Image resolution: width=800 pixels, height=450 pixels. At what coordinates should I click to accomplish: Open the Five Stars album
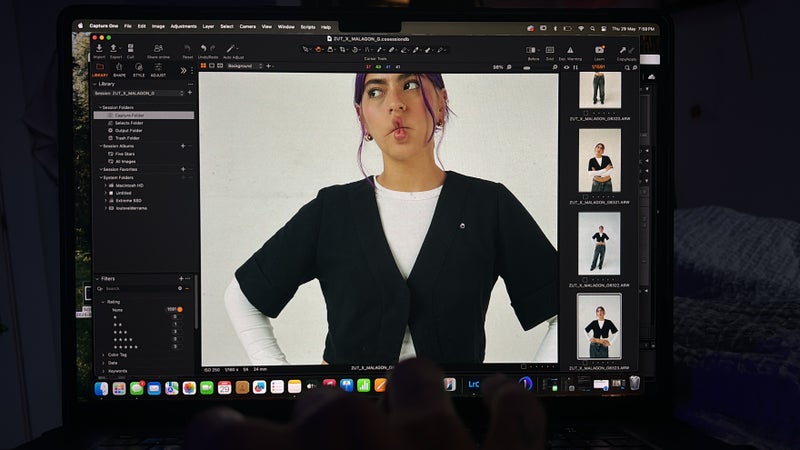pyautogui.click(x=125, y=154)
